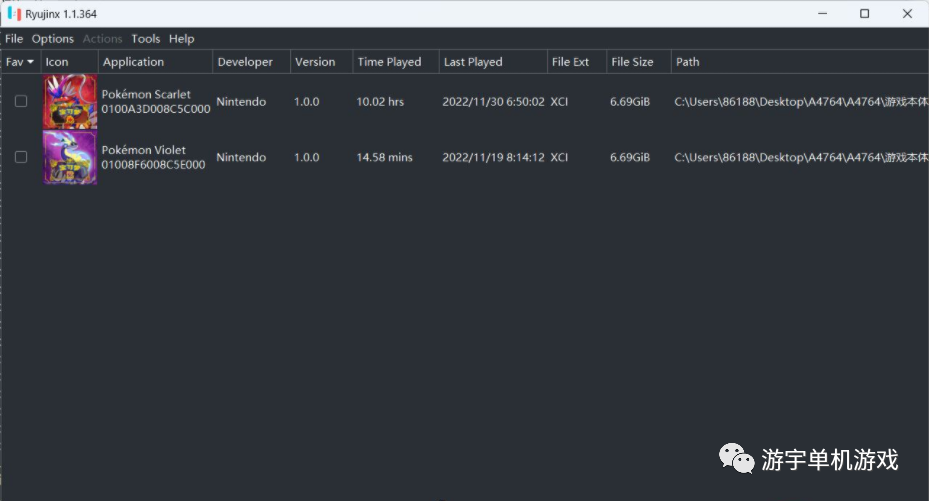Minimize the Ryujinx window
Image resolution: width=929 pixels, height=501 pixels.
[822, 14]
